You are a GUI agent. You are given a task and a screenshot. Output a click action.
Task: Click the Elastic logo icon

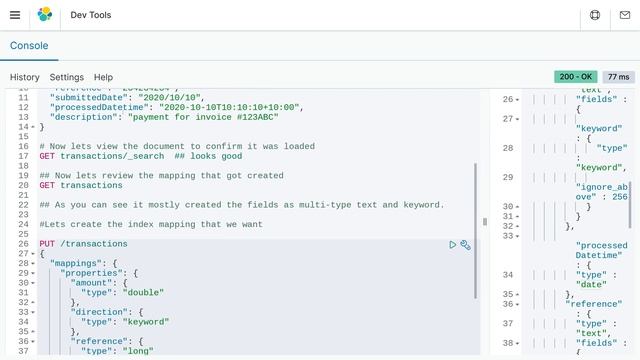(x=45, y=15)
